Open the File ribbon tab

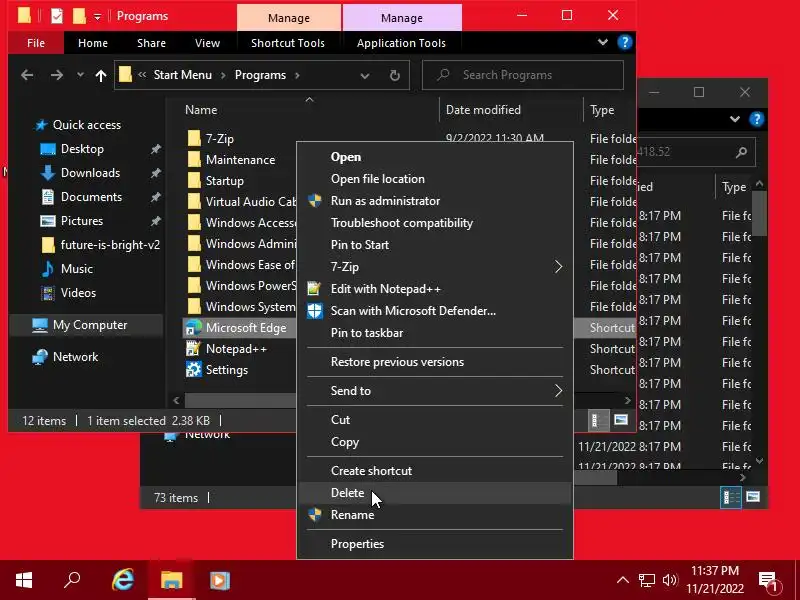36,43
